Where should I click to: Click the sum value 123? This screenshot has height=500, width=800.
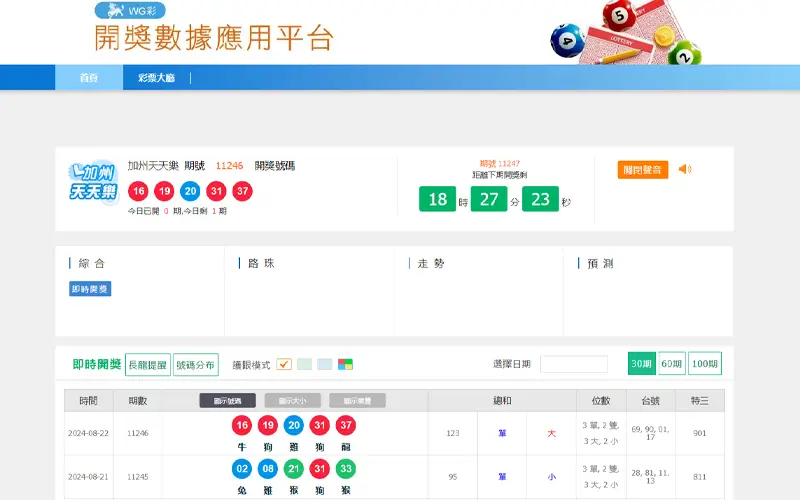tap(453, 433)
